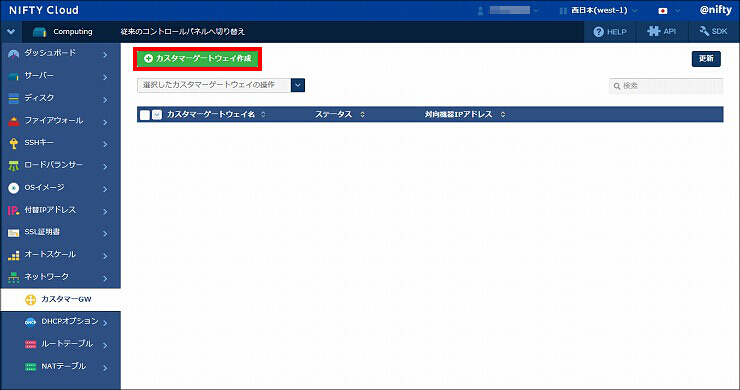
Task: Click the load balancer icon
Action: pyautogui.click(x=14, y=166)
